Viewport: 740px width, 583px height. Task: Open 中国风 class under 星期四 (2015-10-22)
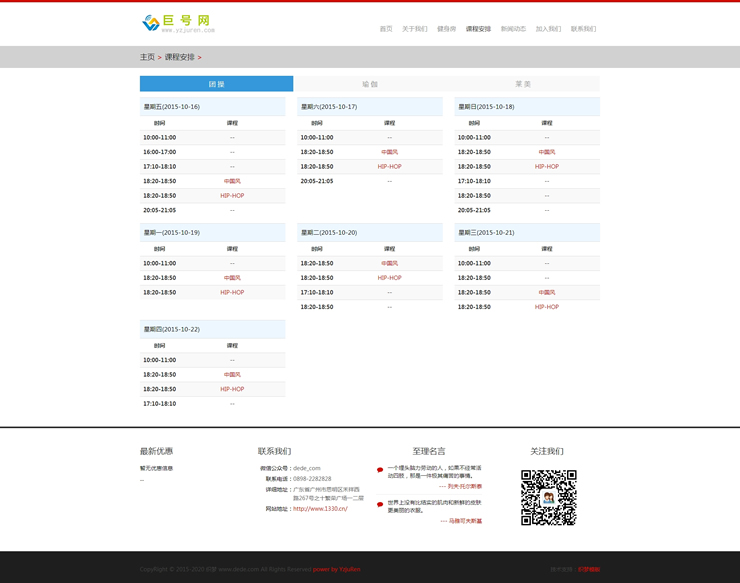point(232,375)
